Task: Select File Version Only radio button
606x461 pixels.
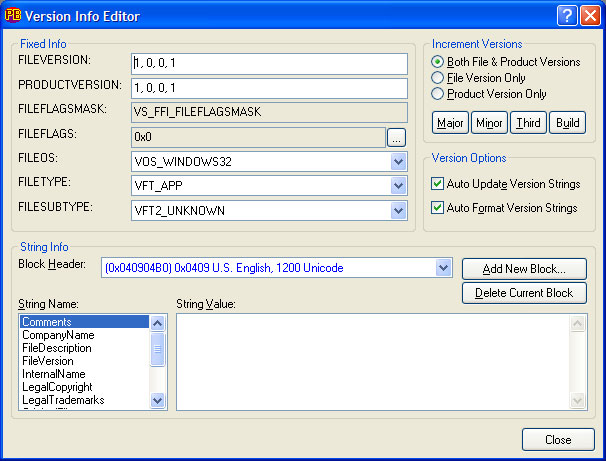Action: 437,78
